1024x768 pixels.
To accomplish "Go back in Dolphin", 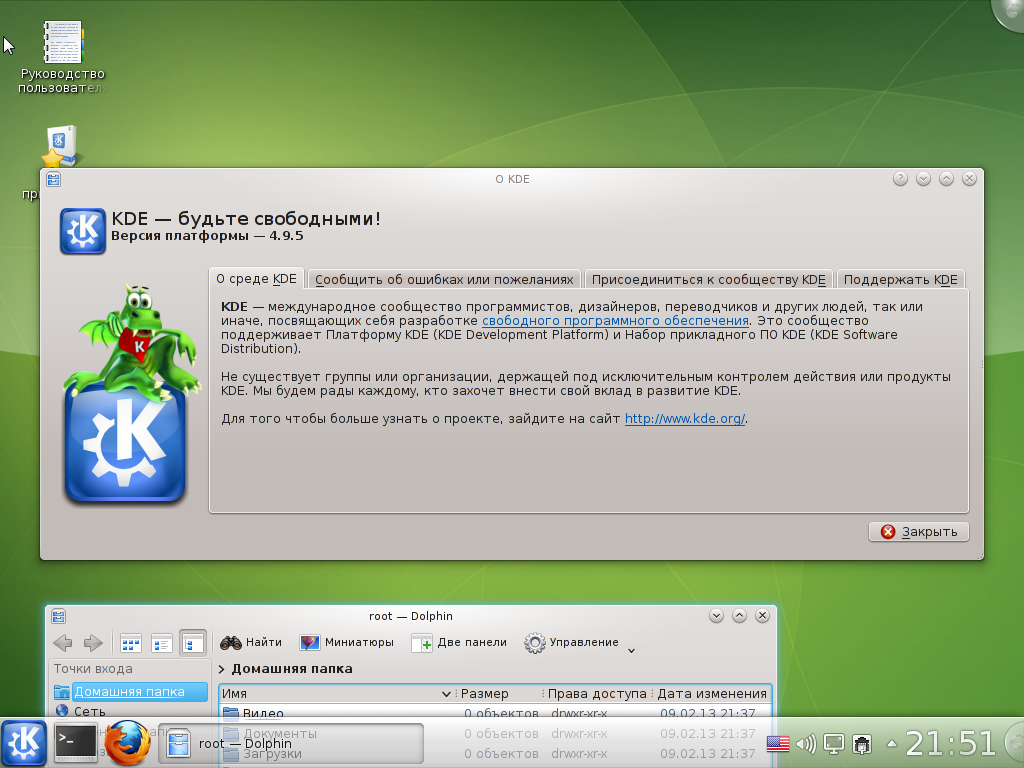I will [63, 643].
